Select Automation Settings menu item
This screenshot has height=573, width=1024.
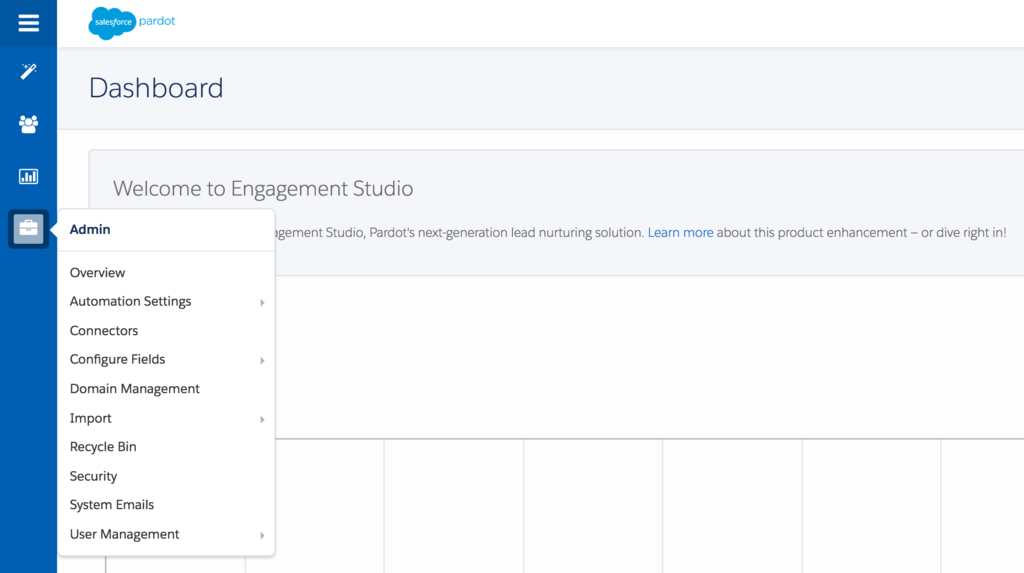pos(131,301)
